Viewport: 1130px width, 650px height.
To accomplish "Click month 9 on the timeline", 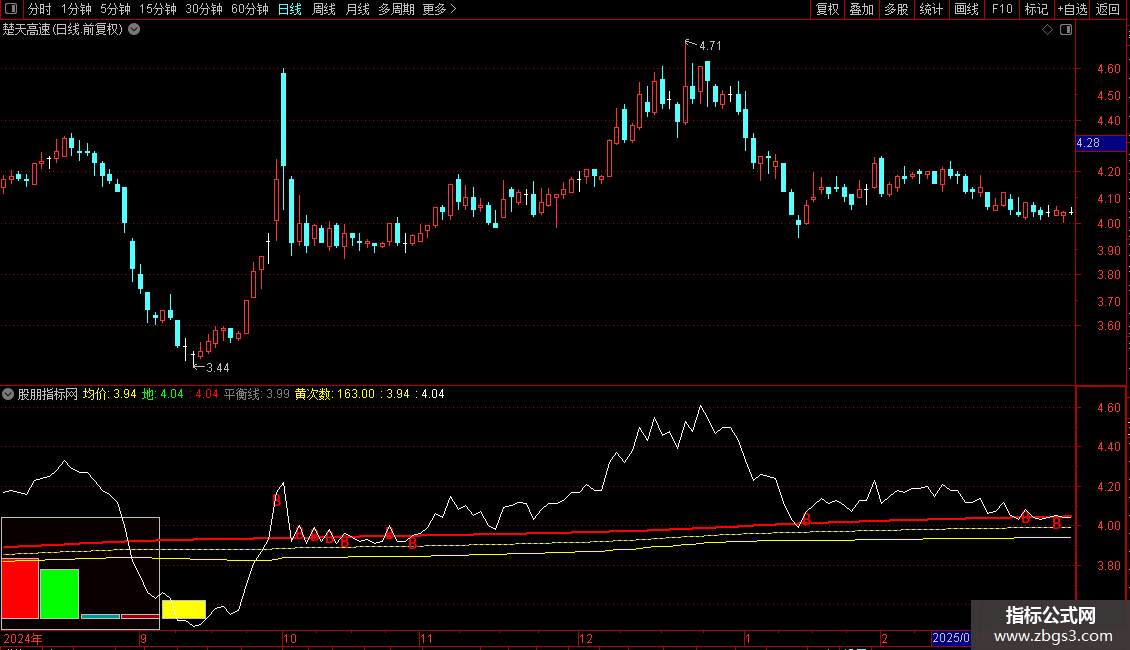I will pos(144,639).
